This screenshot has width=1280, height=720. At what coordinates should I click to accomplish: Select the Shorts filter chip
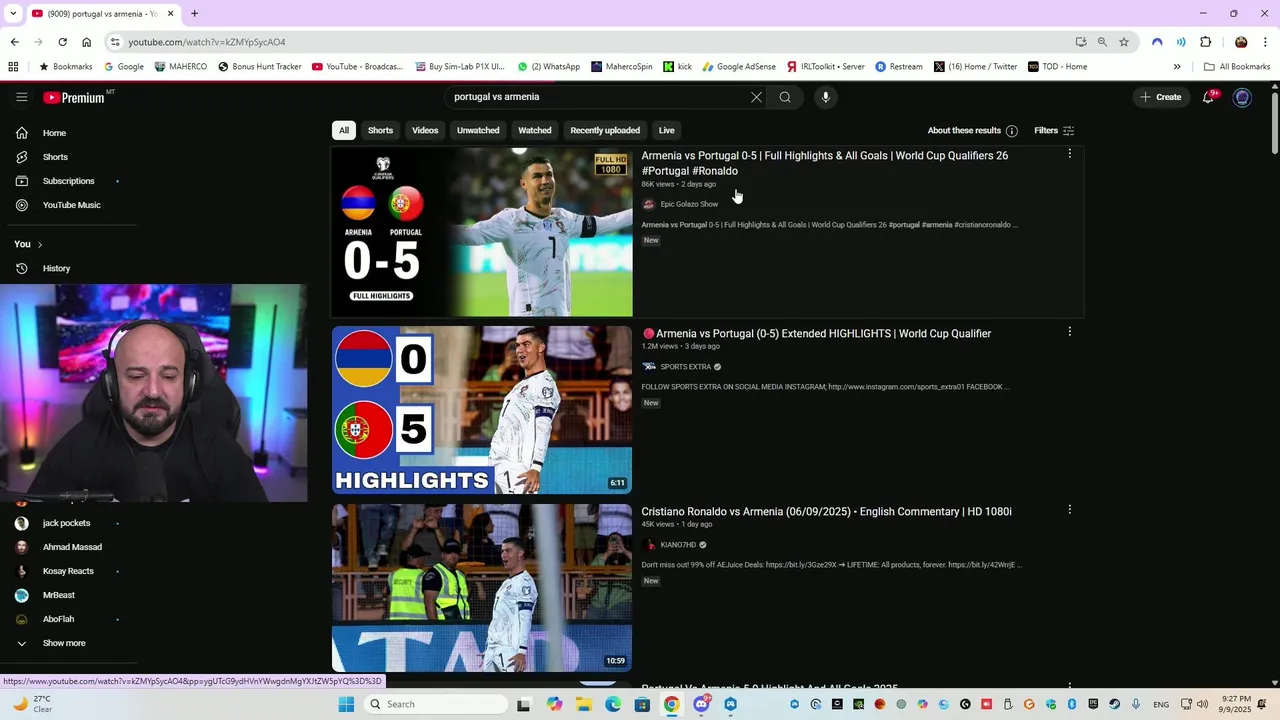pyautogui.click(x=380, y=130)
